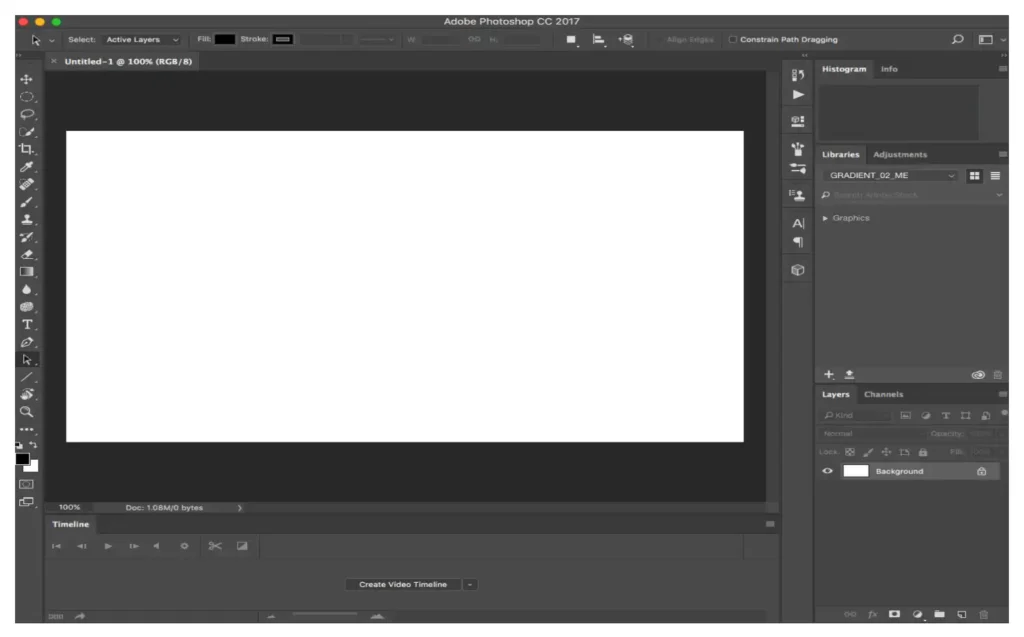
Task: Select the Crop tool
Action: [x=26, y=149]
